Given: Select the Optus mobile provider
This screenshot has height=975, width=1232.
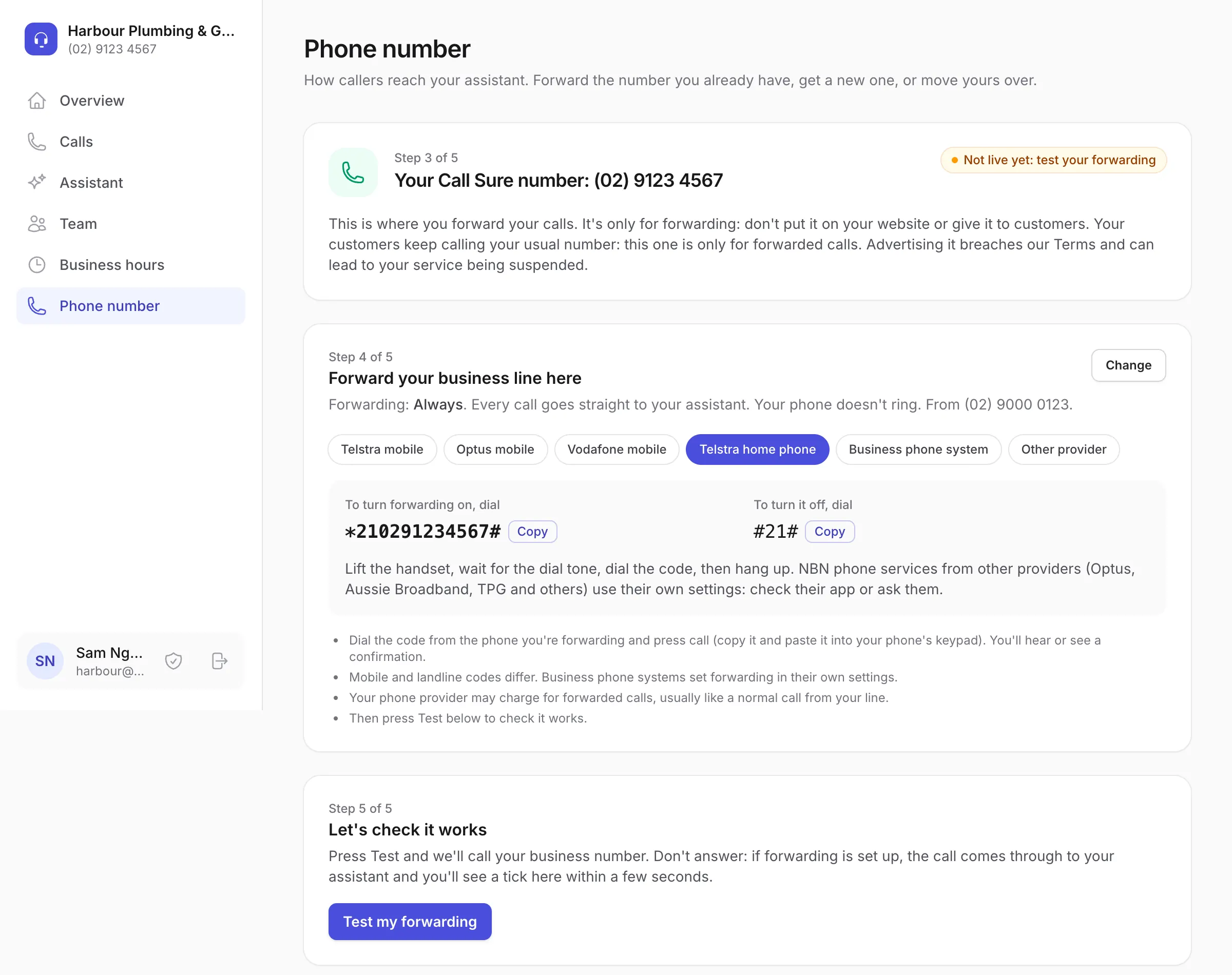Looking at the screenshot, I should tap(495, 449).
